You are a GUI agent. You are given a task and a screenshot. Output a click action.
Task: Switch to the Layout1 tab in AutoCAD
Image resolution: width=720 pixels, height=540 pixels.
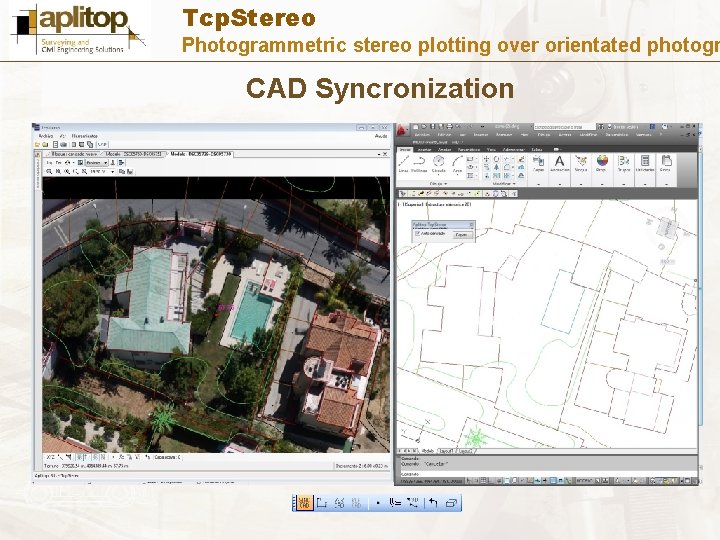[x=446, y=451]
